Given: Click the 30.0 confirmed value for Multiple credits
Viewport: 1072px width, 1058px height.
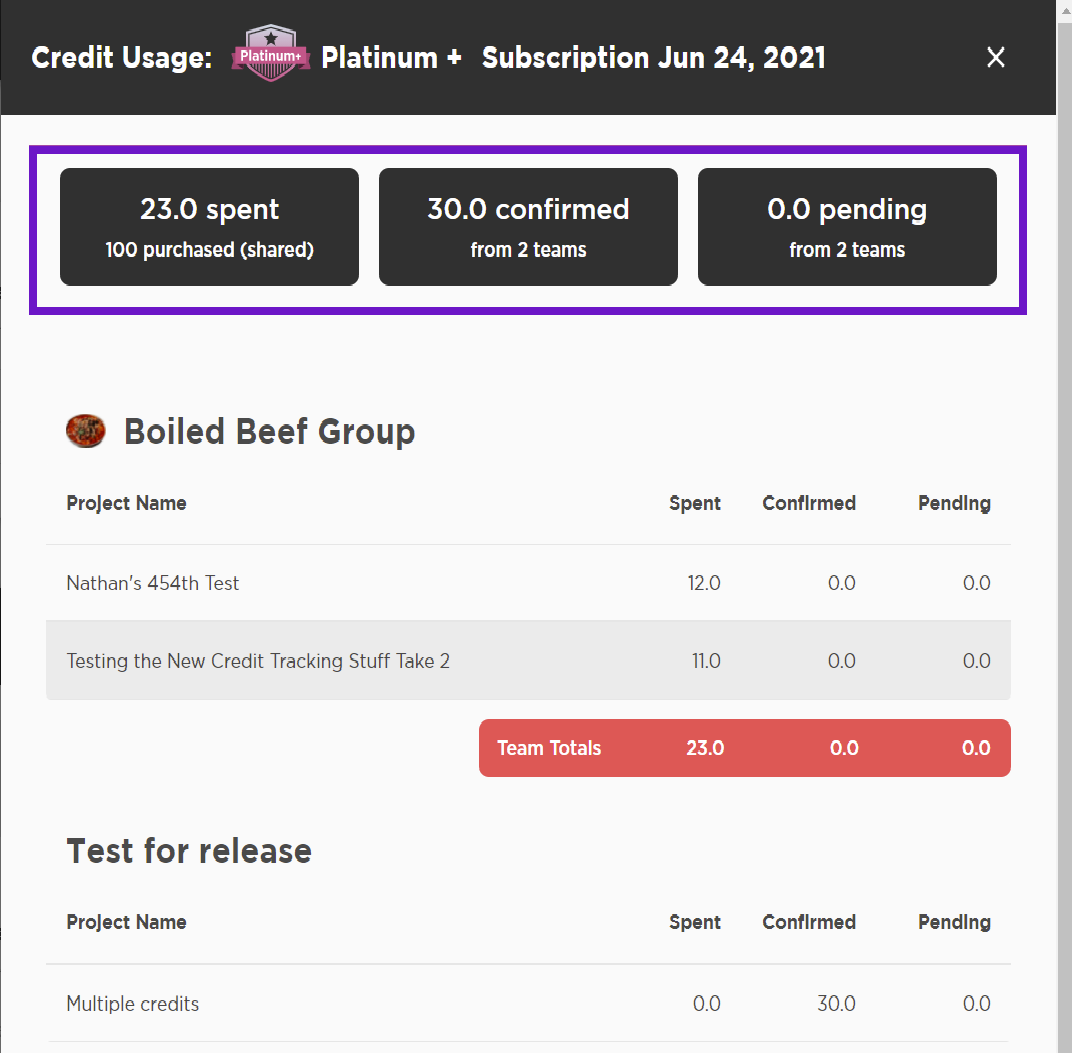Looking at the screenshot, I should pyautogui.click(x=836, y=1003).
